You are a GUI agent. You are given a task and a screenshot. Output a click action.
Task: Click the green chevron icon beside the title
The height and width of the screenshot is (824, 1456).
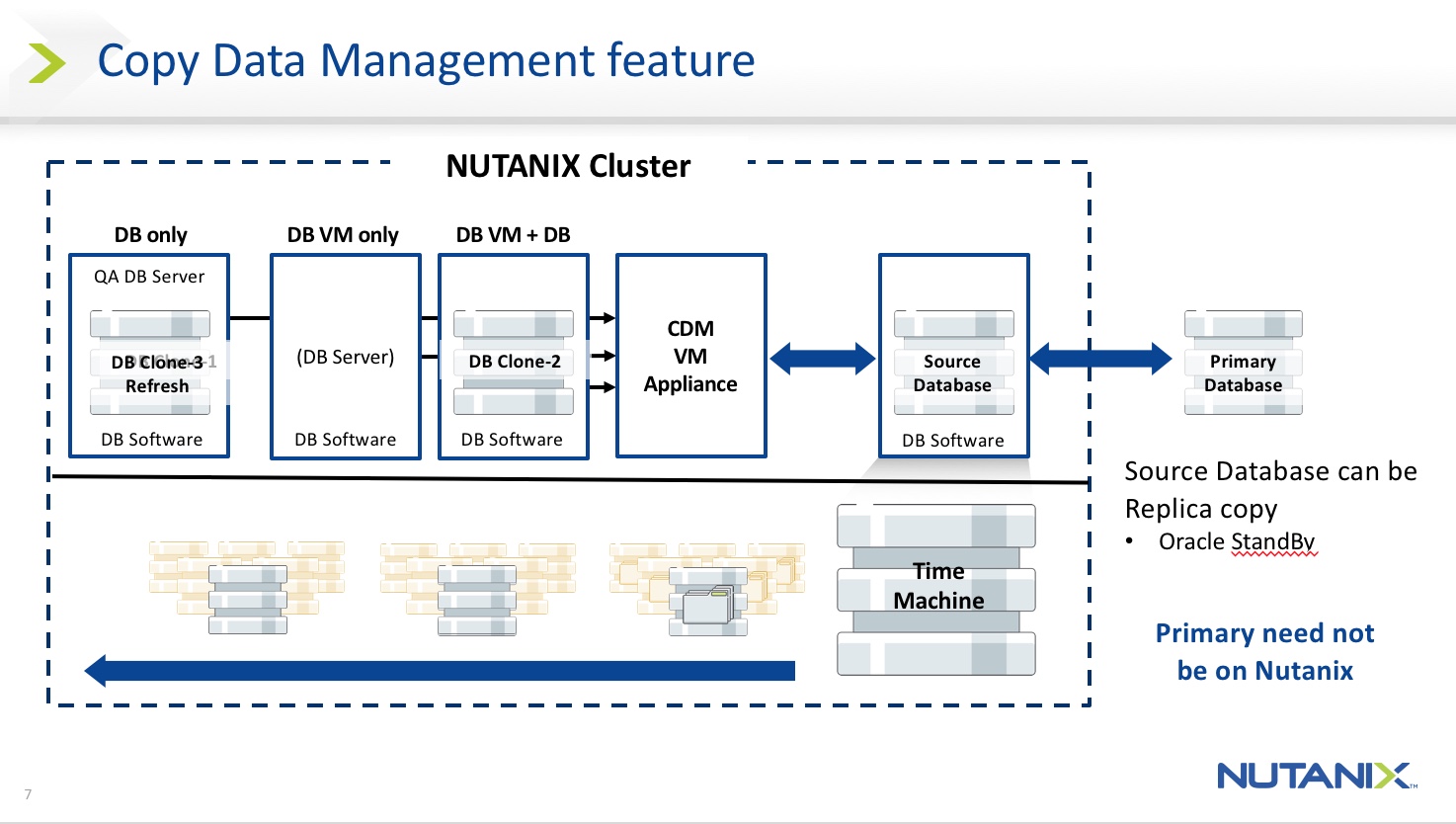tap(45, 63)
